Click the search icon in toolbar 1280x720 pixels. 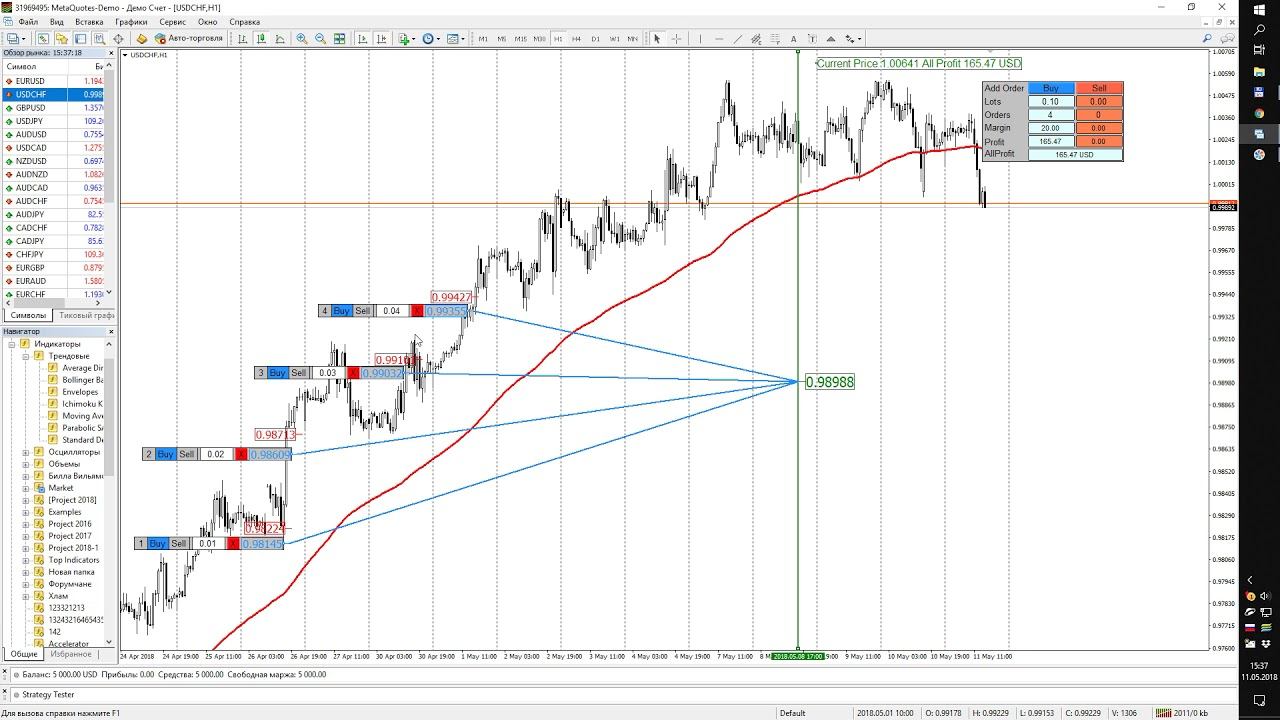point(1207,38)
